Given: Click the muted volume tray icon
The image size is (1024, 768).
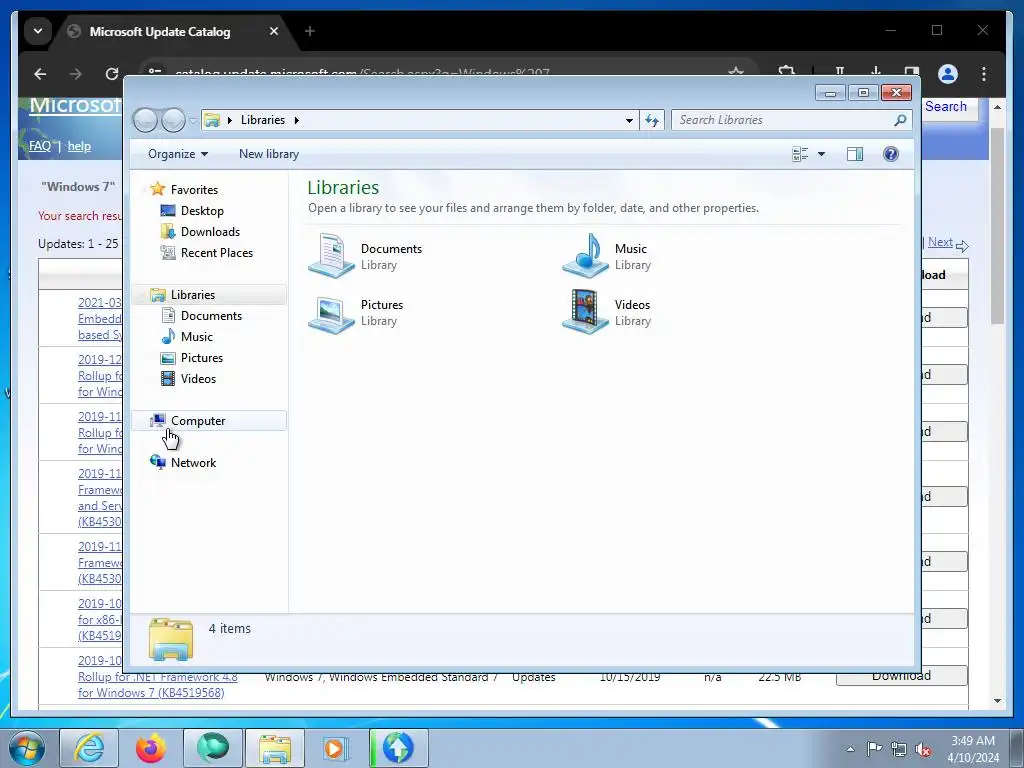Looking at the screenshot, I should click(923, 749).
